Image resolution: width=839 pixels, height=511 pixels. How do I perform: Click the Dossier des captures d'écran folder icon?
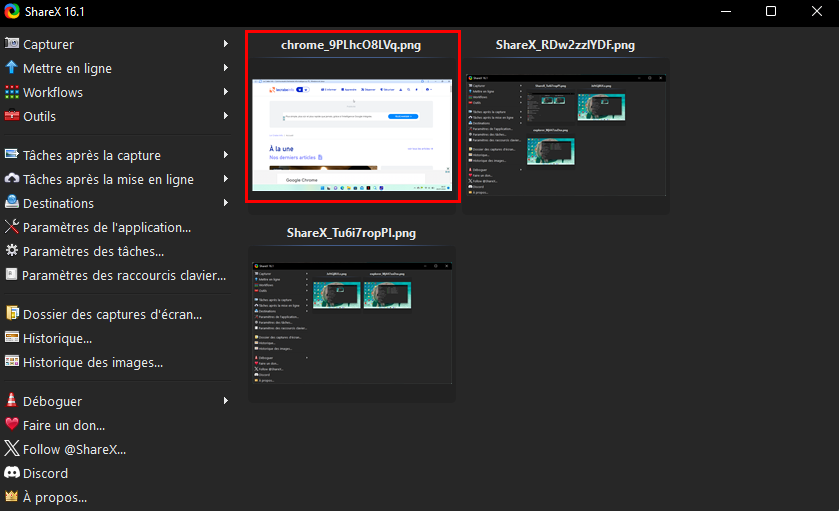point(12,313)
